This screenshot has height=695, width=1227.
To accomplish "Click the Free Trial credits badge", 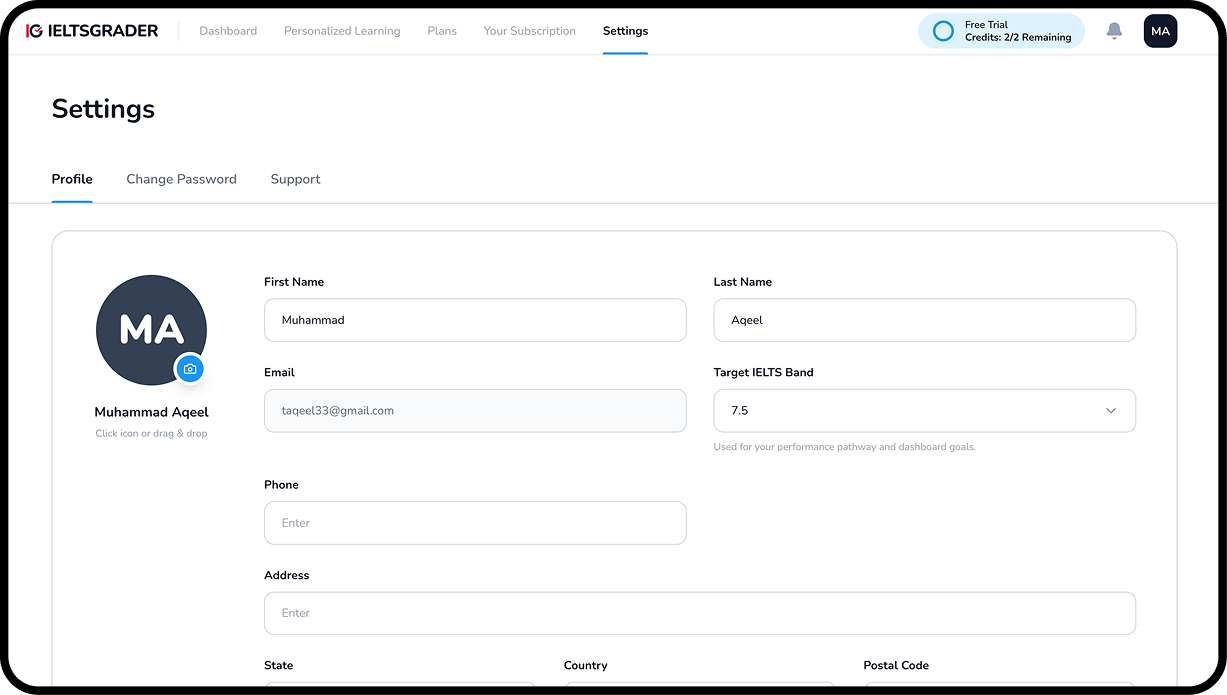I will [x=1001, y=31].
